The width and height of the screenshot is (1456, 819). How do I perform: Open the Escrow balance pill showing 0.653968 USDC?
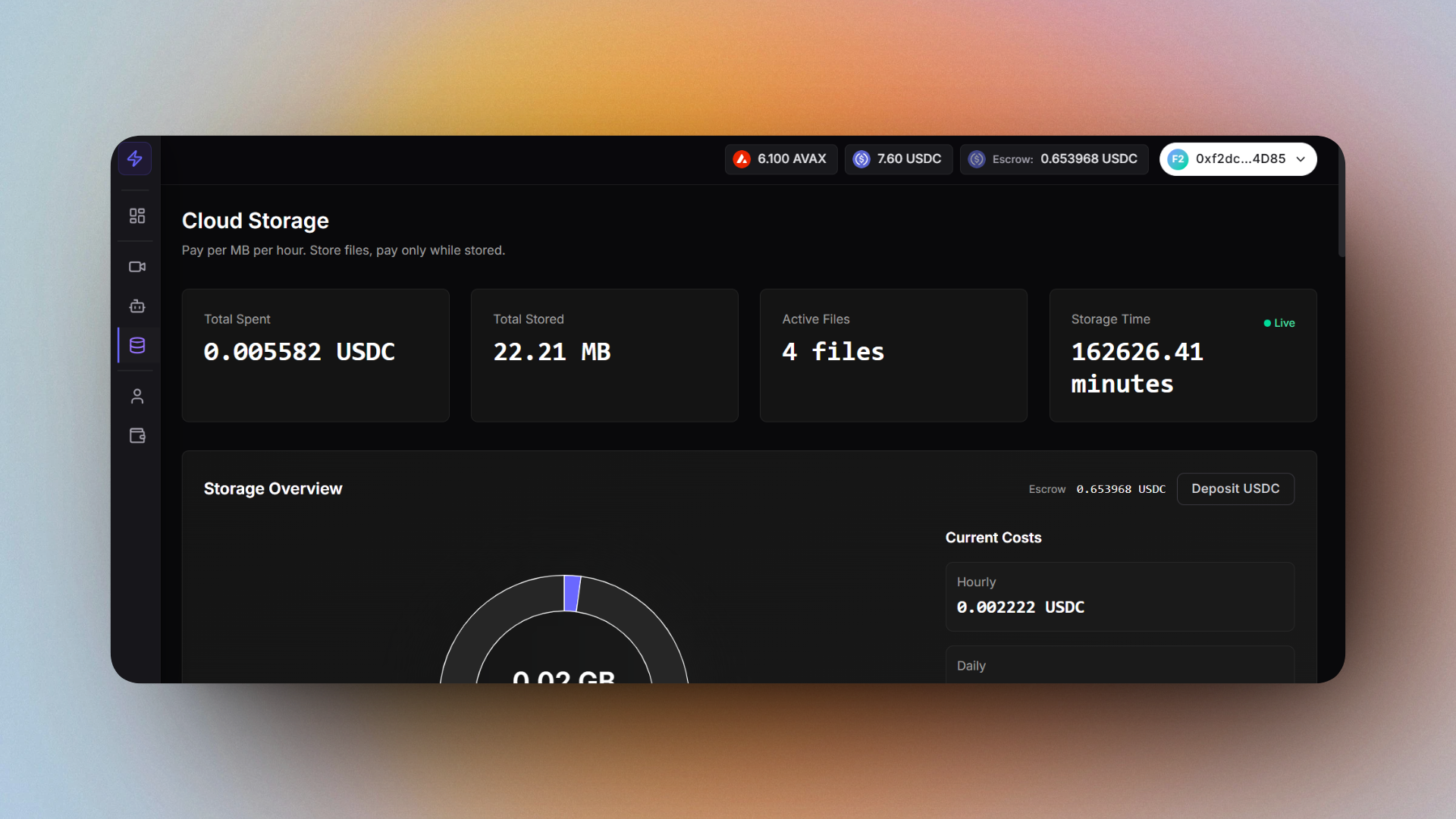pos(1053,159)
